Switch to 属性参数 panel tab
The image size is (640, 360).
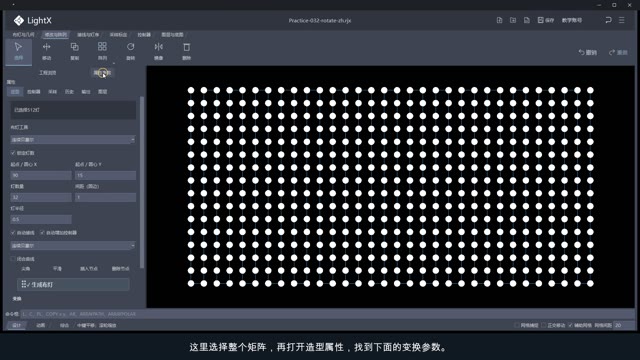tap(102, 73)
